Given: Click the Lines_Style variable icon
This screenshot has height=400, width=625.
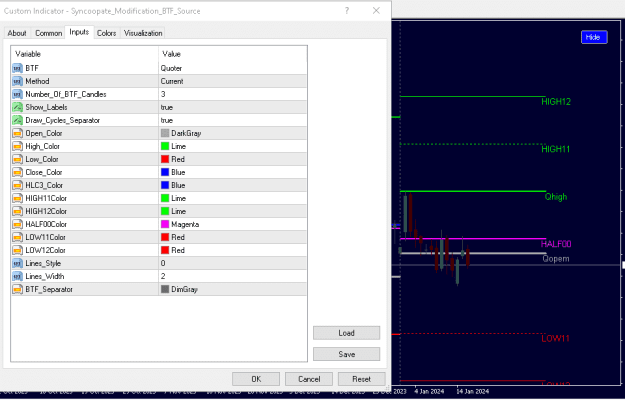Looking at the screenshot, I should tap(17, 263).
